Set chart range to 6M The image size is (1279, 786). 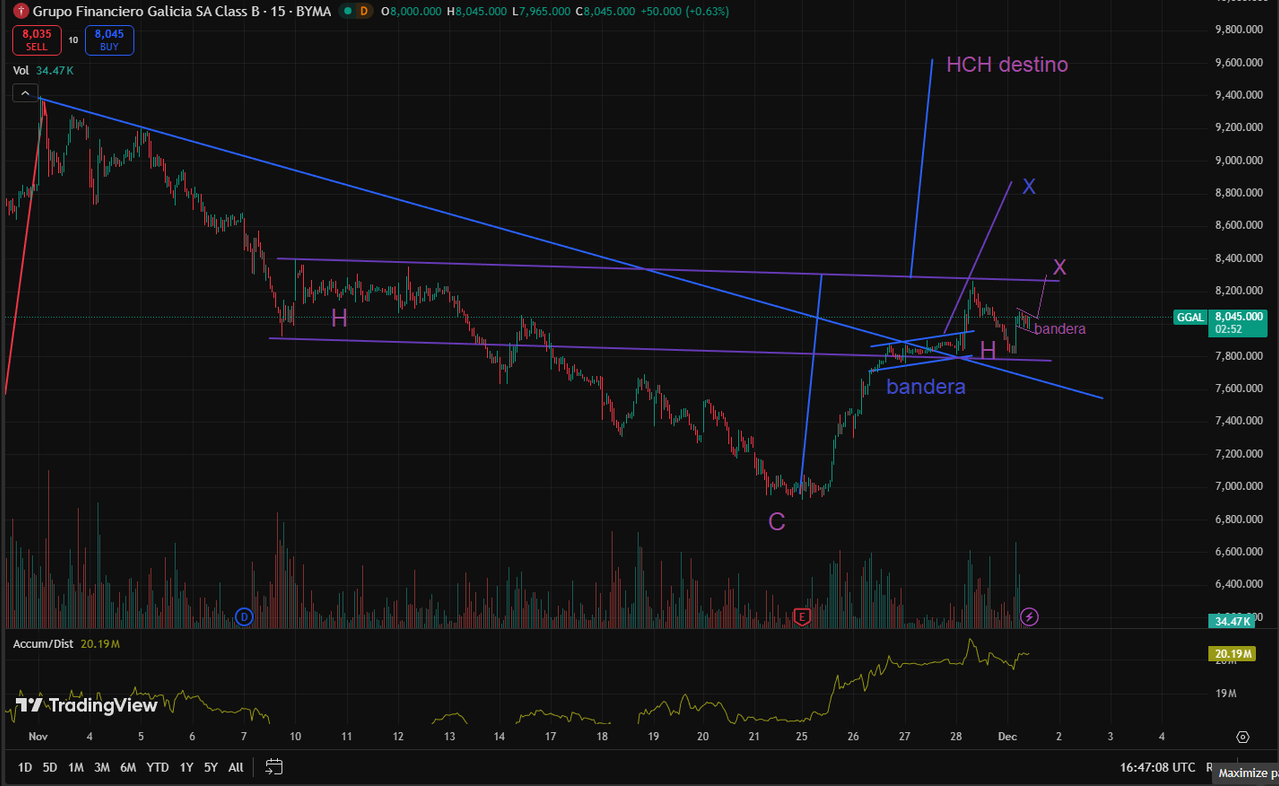[x=128, y=767]
